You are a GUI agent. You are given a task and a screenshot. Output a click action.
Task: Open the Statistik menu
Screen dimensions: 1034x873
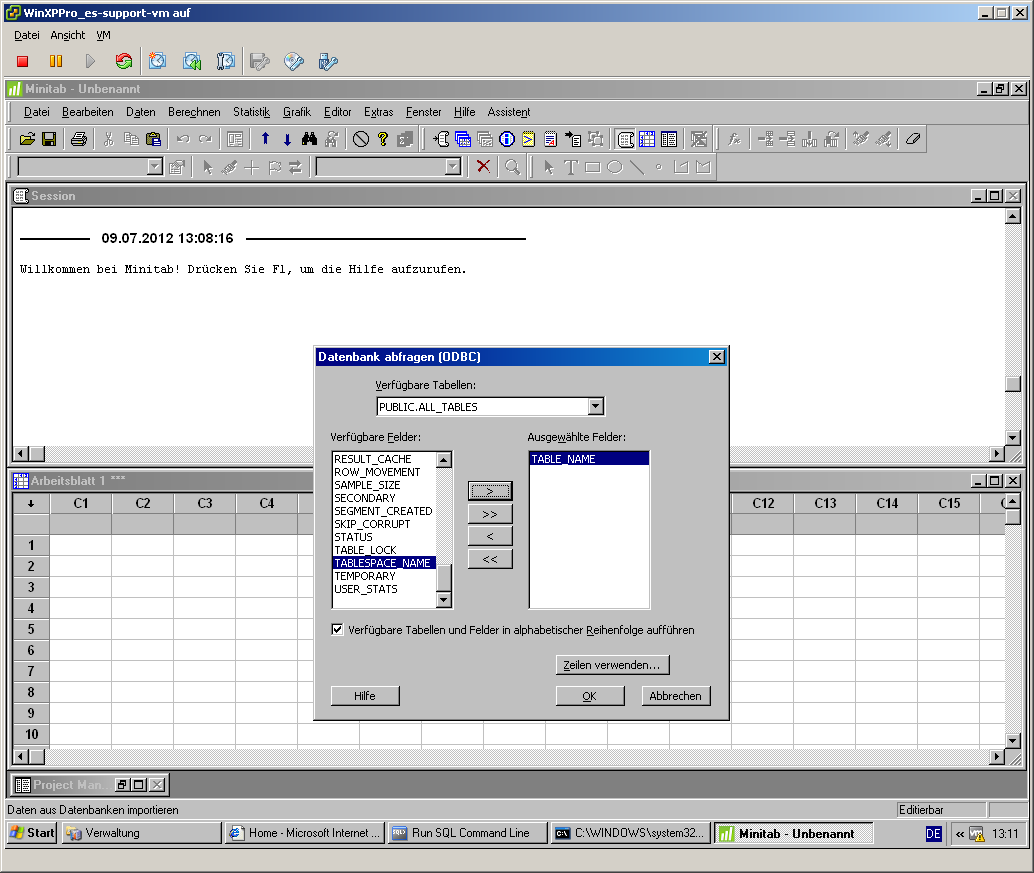pyautogui.click(x=251, y=112)
